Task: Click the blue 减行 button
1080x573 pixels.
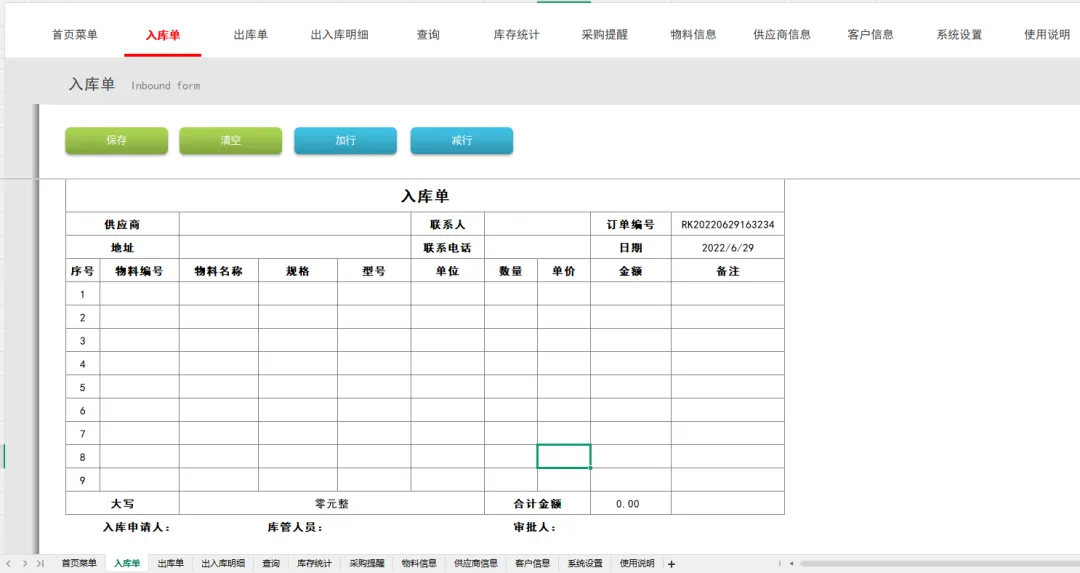Action: [x=461, y=140]
